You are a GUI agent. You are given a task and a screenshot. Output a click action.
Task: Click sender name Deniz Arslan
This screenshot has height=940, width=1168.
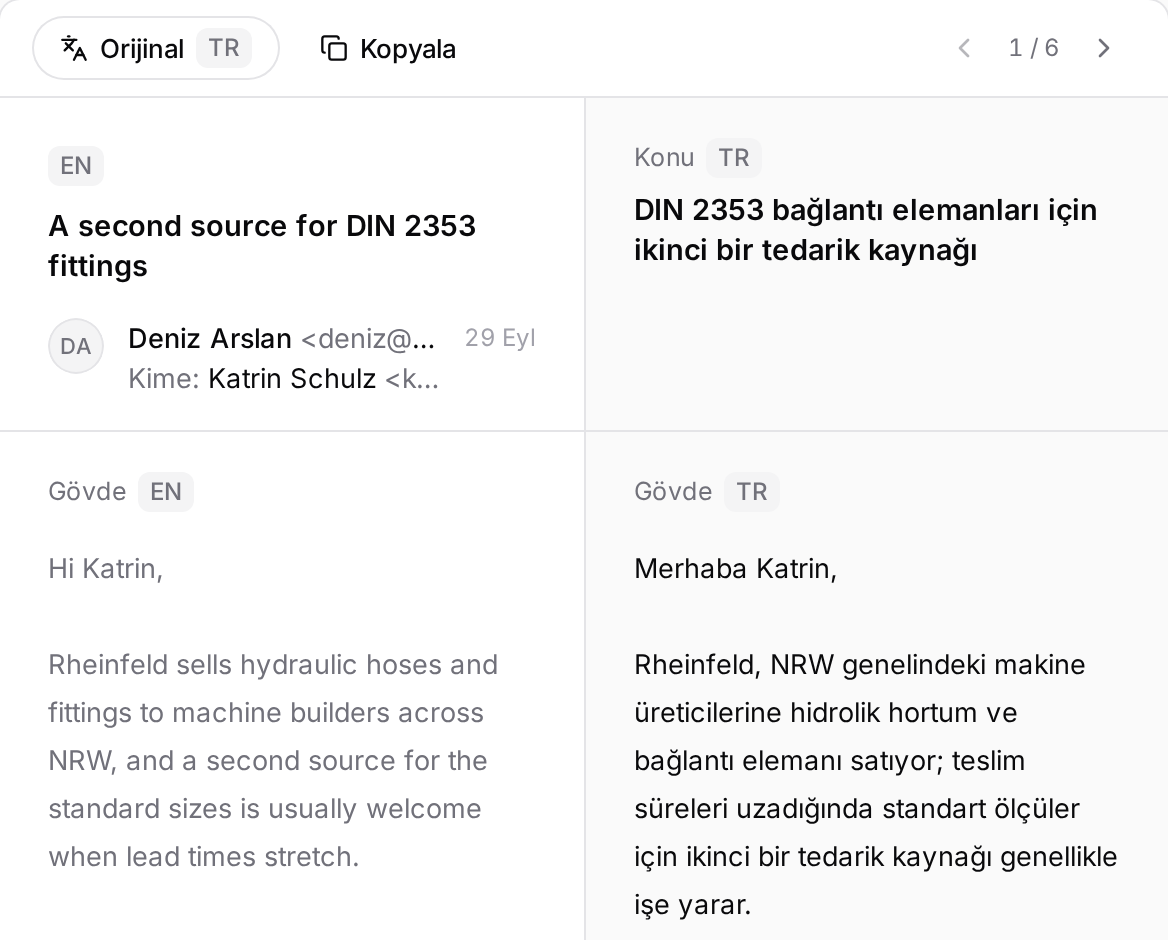pos(209,339)
